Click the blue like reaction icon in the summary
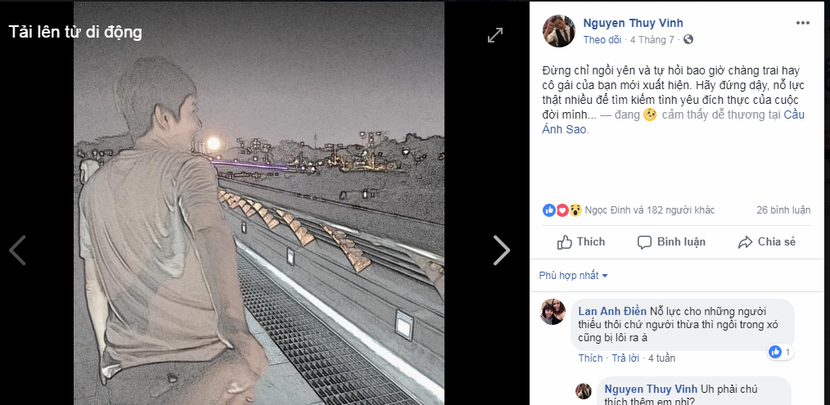 pyautogui.click(x=548, y=210)
